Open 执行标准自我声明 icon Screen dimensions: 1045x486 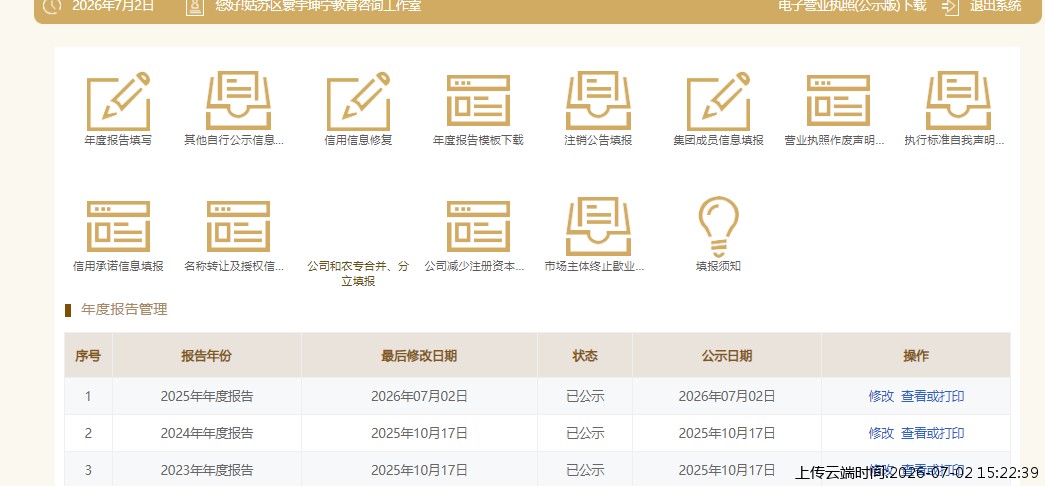click(x=958, y=101)
